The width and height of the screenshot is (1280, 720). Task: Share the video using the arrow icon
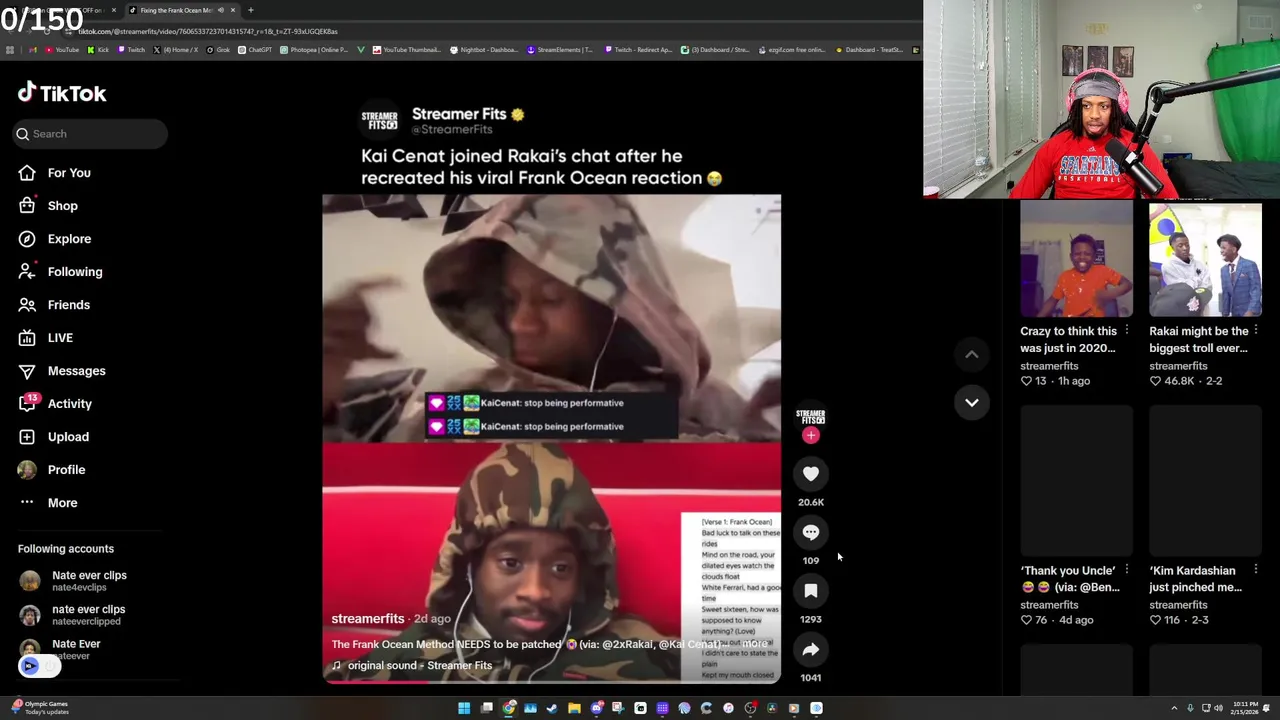pyautogui.click(x=811, y=650)
